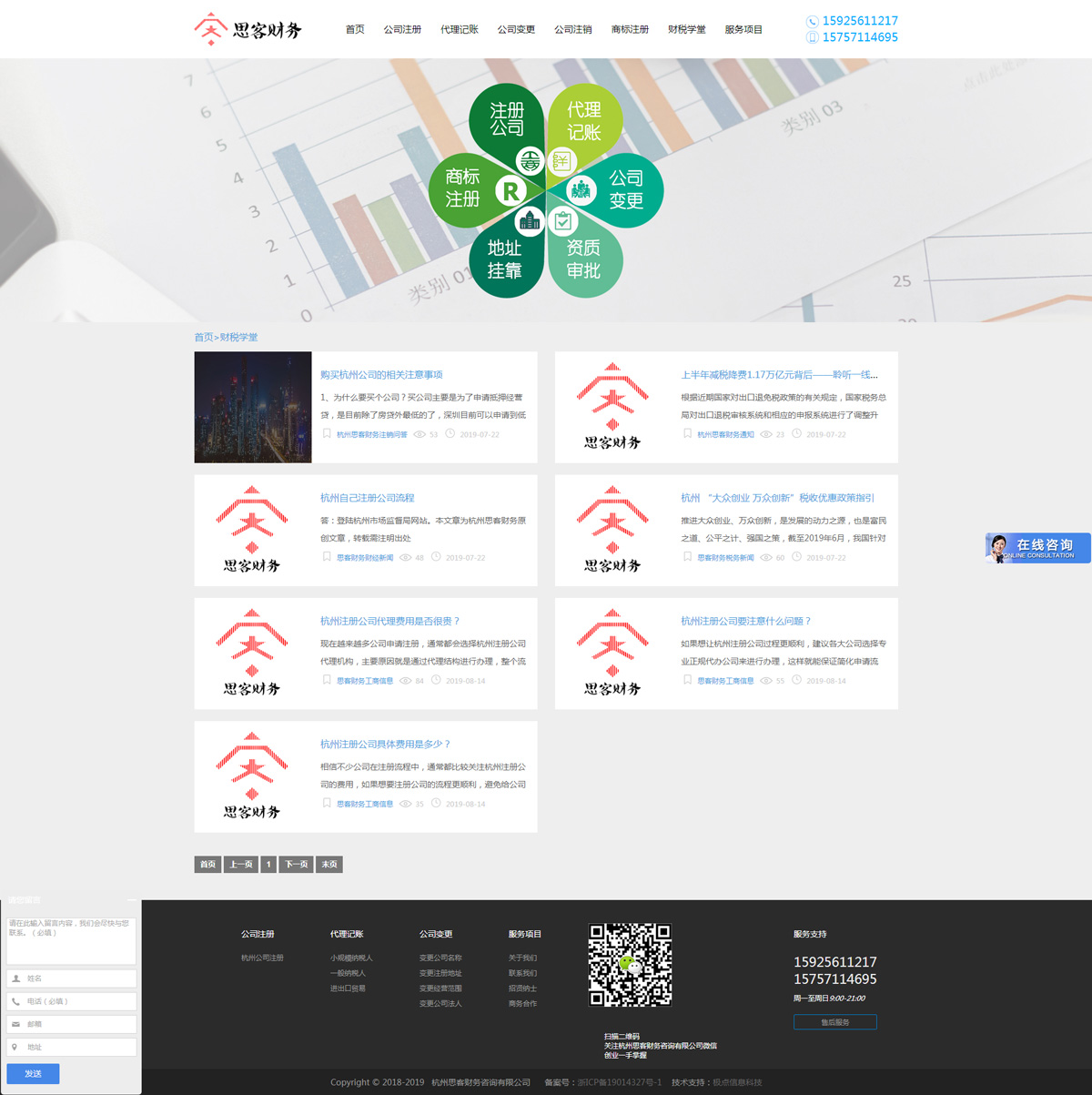This screenshot has height=1095, width=1092.
Task: Click the 下一页 pagination button
Action: click(x=296, y=865)
